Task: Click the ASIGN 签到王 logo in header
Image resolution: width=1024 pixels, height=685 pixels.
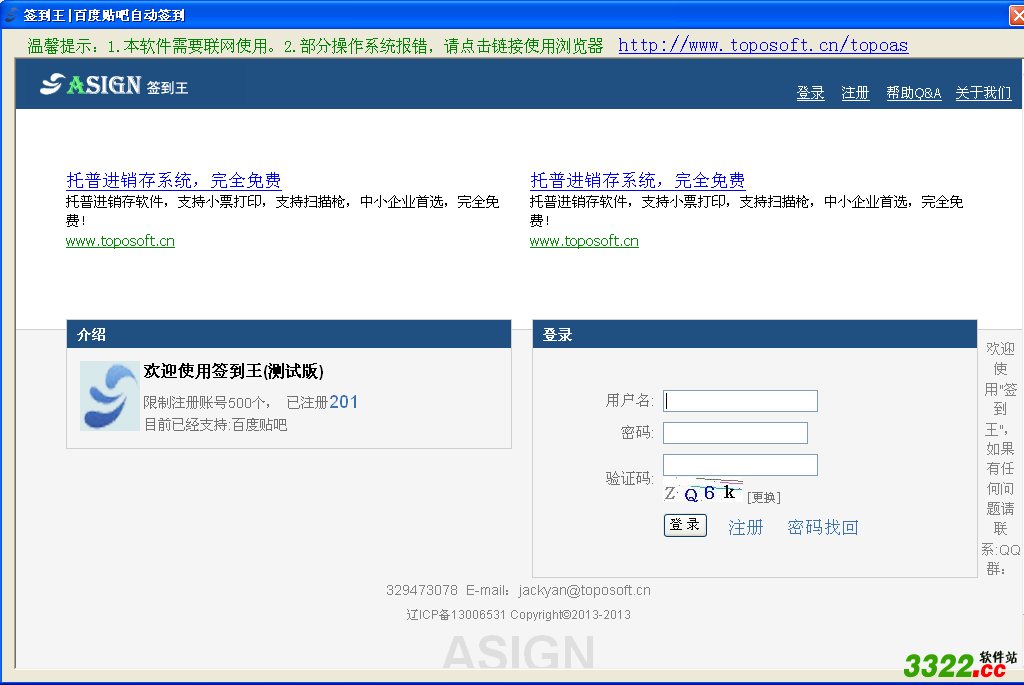Action: coord(114,85)
